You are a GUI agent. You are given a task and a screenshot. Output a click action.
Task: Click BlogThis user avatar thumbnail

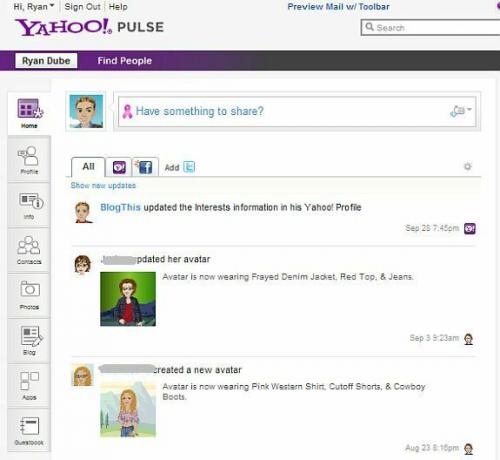point(83,212)
